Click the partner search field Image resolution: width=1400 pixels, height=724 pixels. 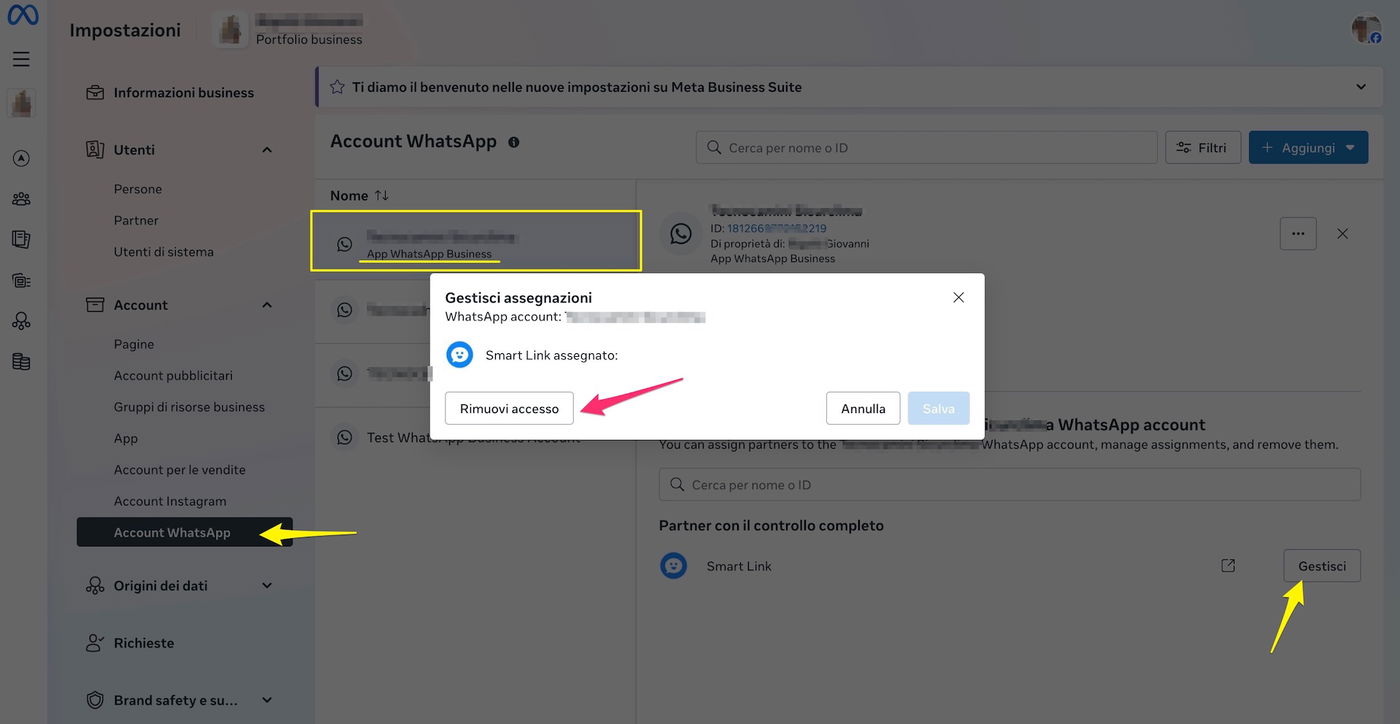(x=1010, y=485)
